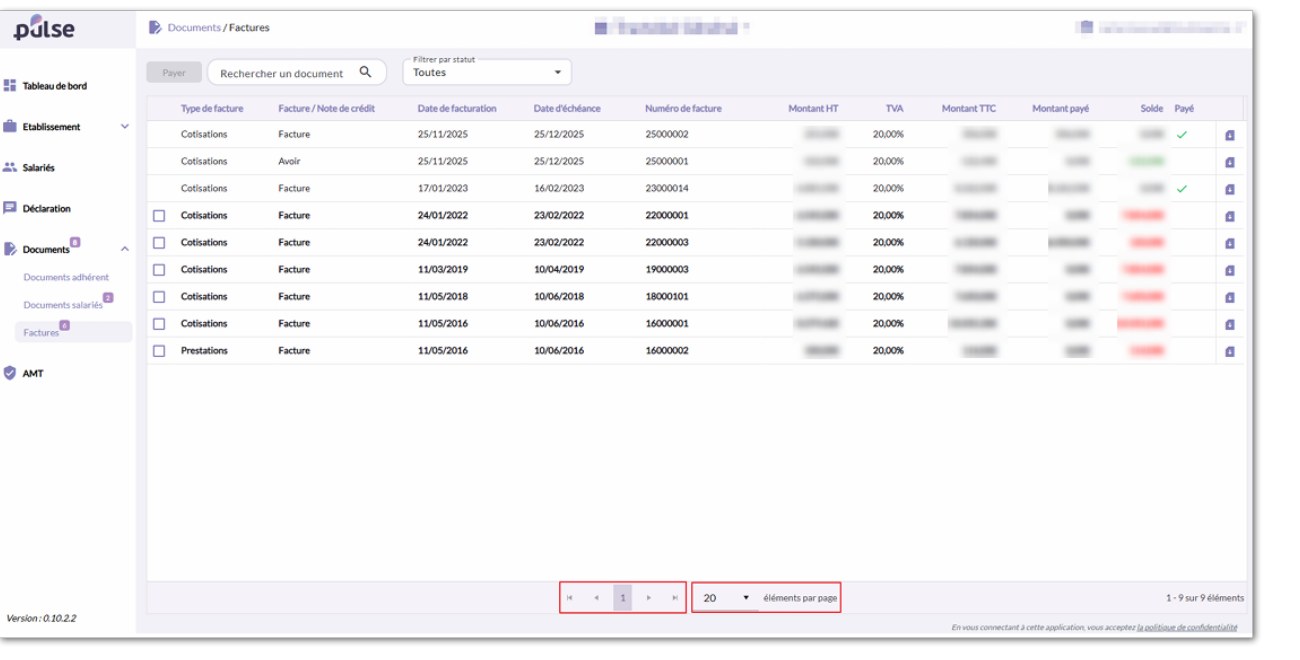
Task: Download the document for invoice 16000002
Action: tap(1230, 351)
